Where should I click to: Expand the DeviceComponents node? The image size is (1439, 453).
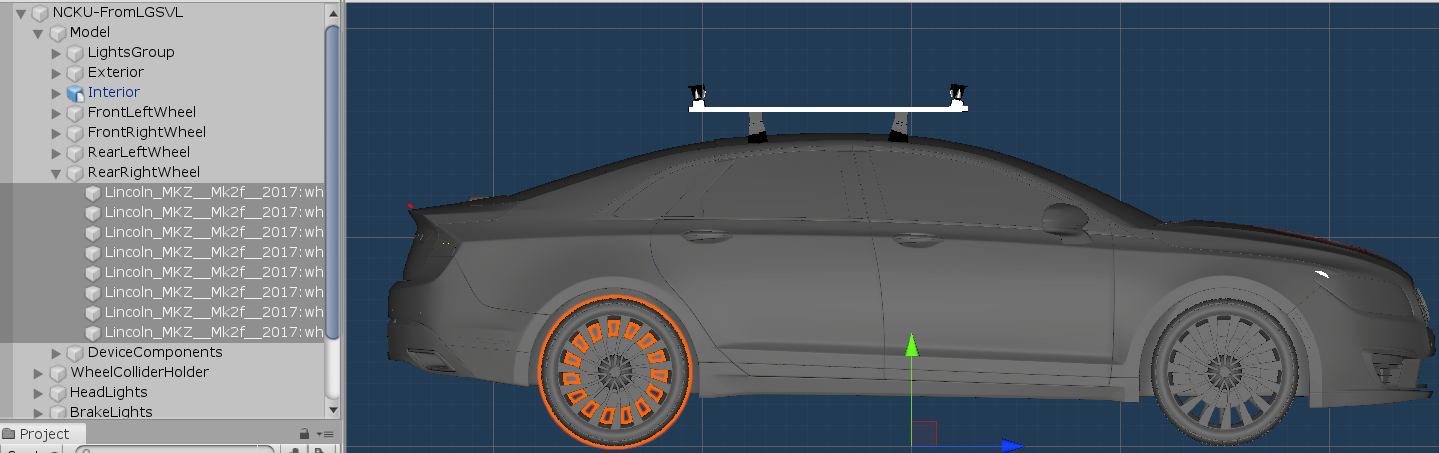(57, 353)
